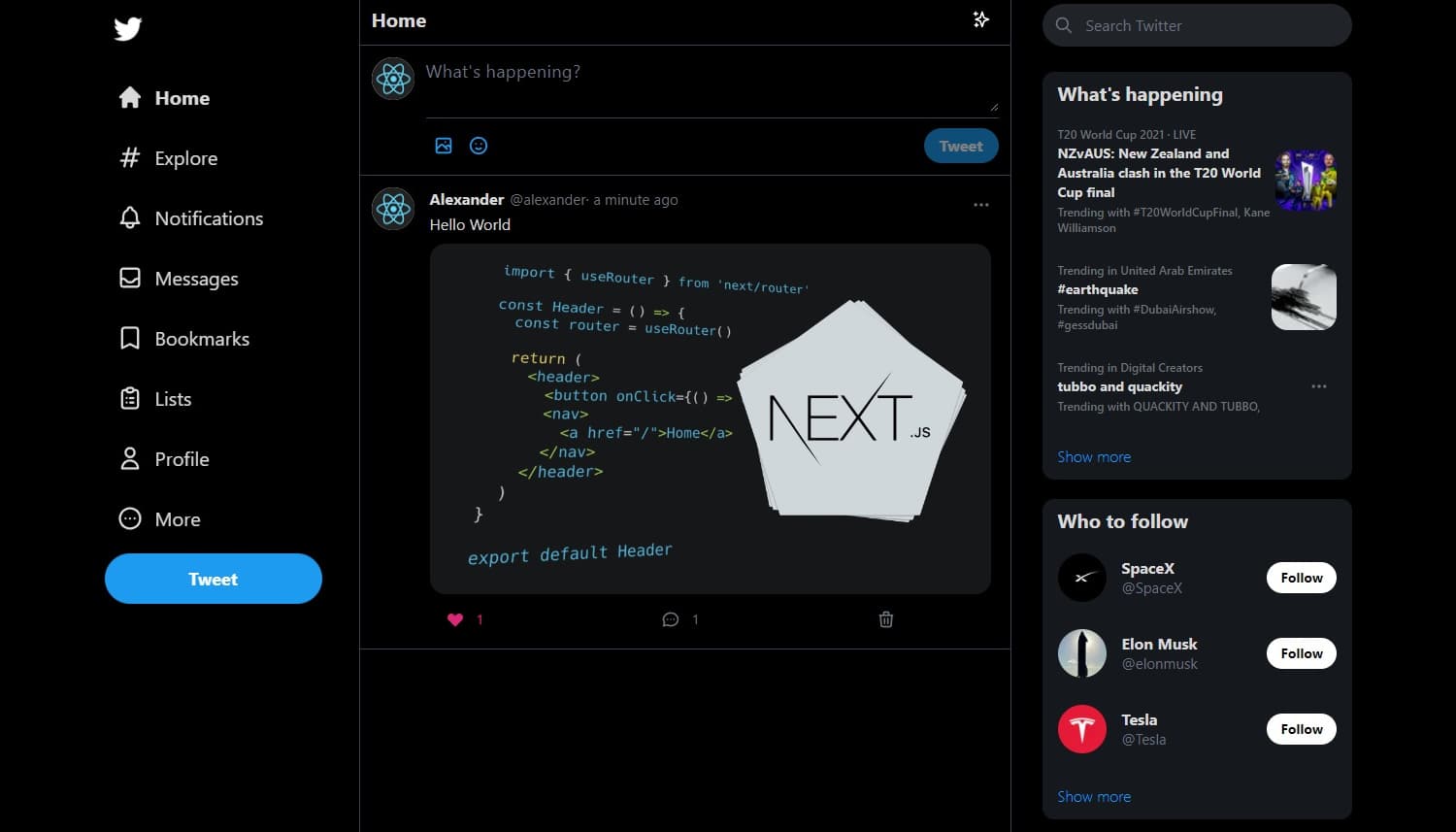Delete the Hello World tweet
The image size is (1456, 832).
point(886,619)
